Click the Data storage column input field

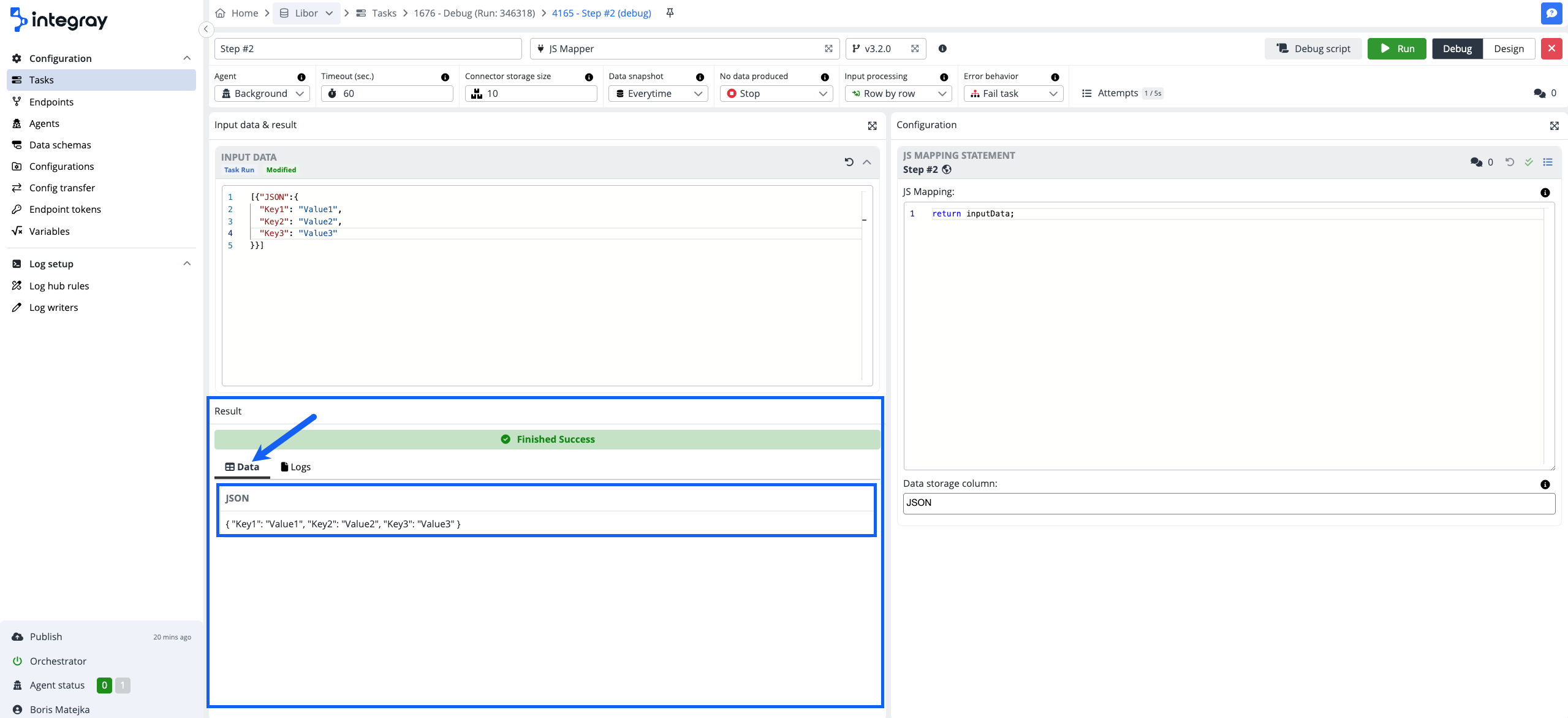(1228, 503)
